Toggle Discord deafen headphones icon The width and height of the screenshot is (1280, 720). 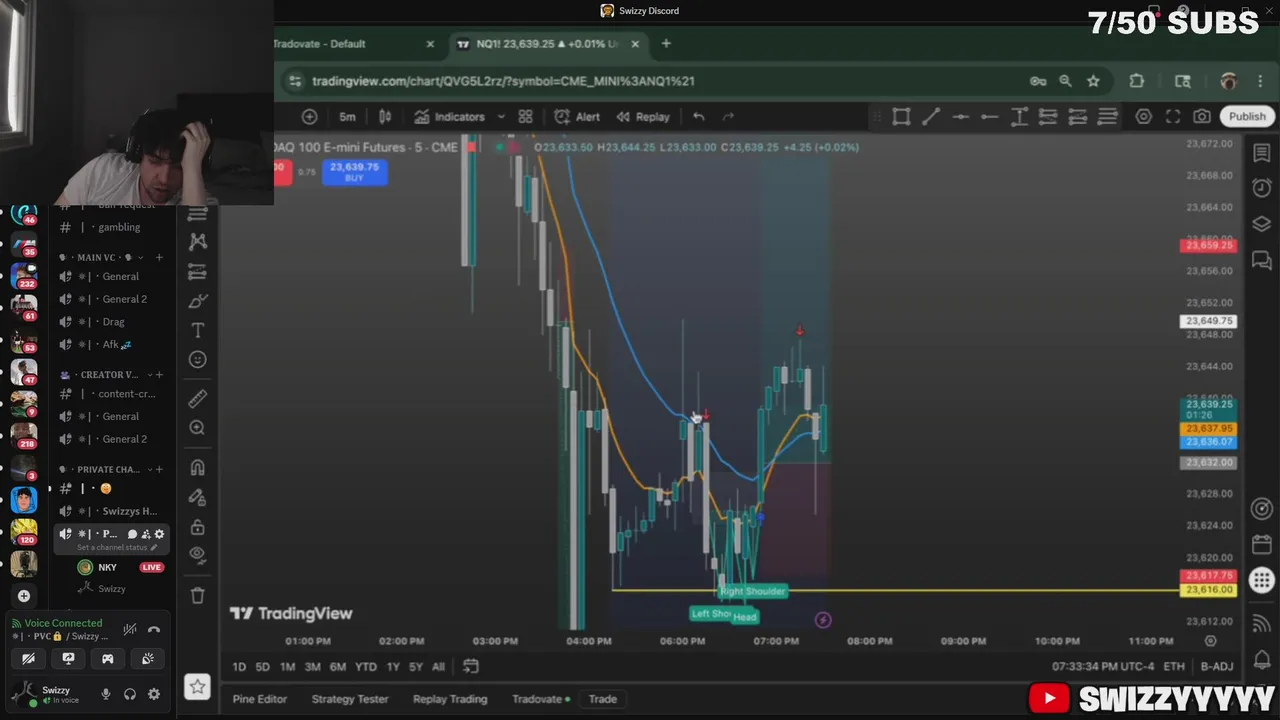[130, 694]
